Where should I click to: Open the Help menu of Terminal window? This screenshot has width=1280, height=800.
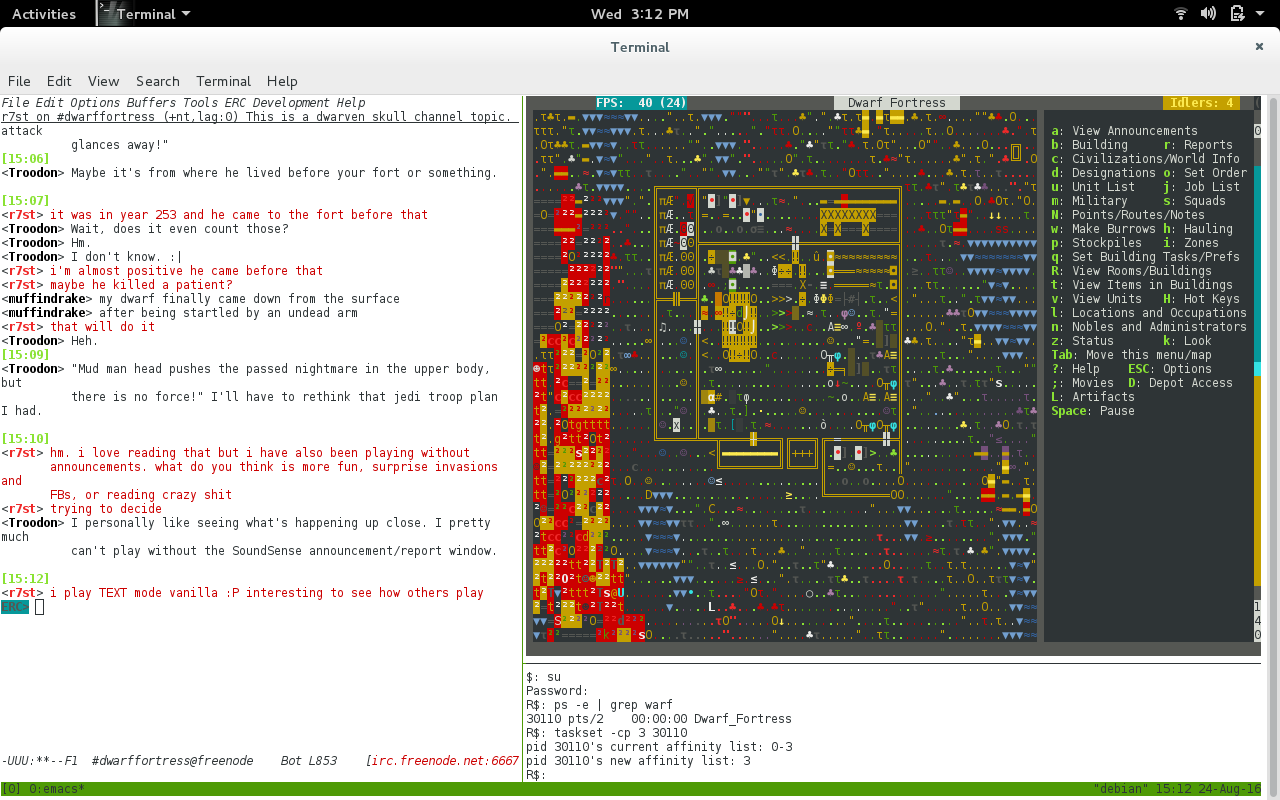pos(282,81)
